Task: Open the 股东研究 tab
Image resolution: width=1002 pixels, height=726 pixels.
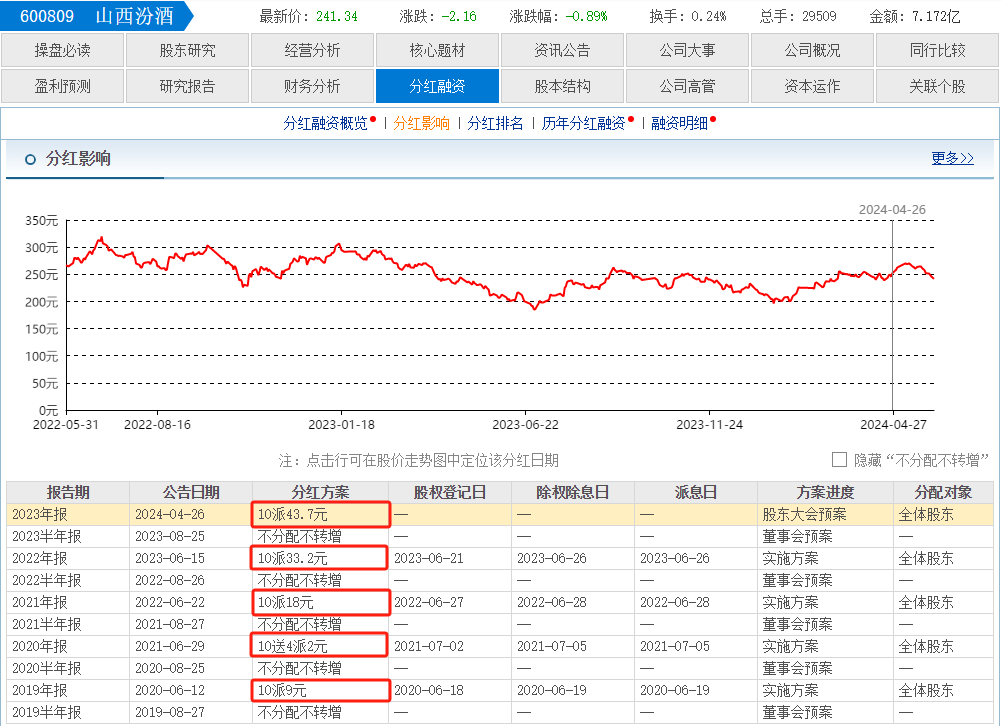Action: (187, 50)
